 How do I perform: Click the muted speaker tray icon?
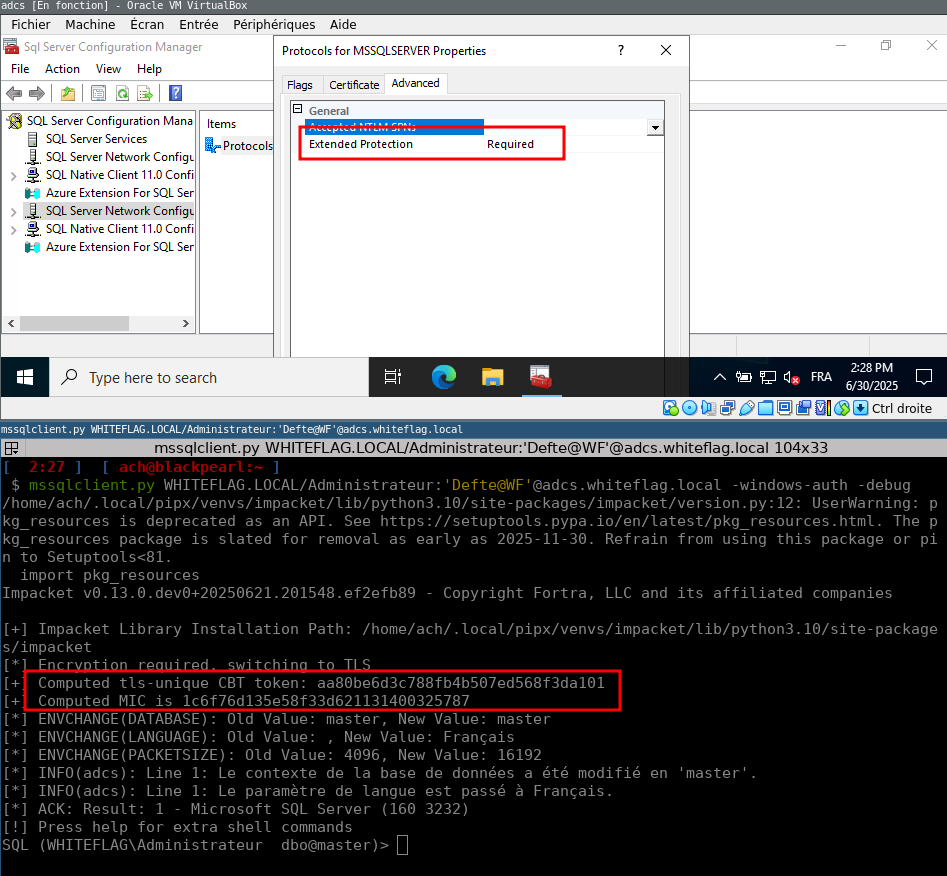click(x=792, y=377)
